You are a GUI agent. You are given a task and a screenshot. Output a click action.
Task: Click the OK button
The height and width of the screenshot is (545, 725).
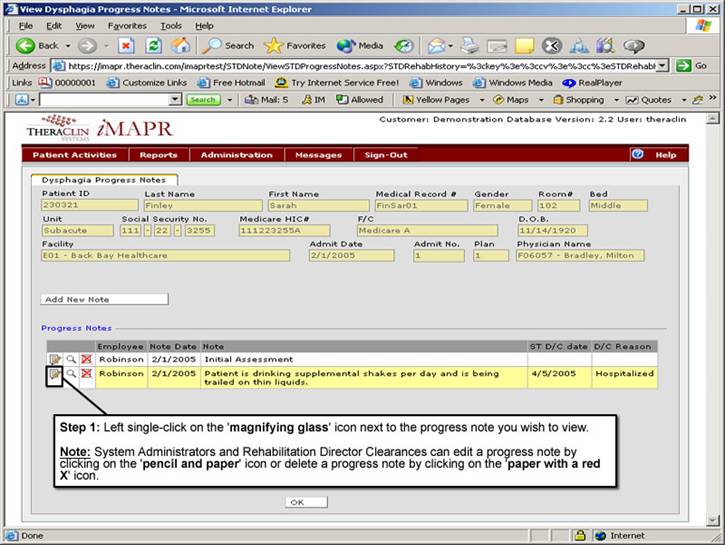(306, 502)
